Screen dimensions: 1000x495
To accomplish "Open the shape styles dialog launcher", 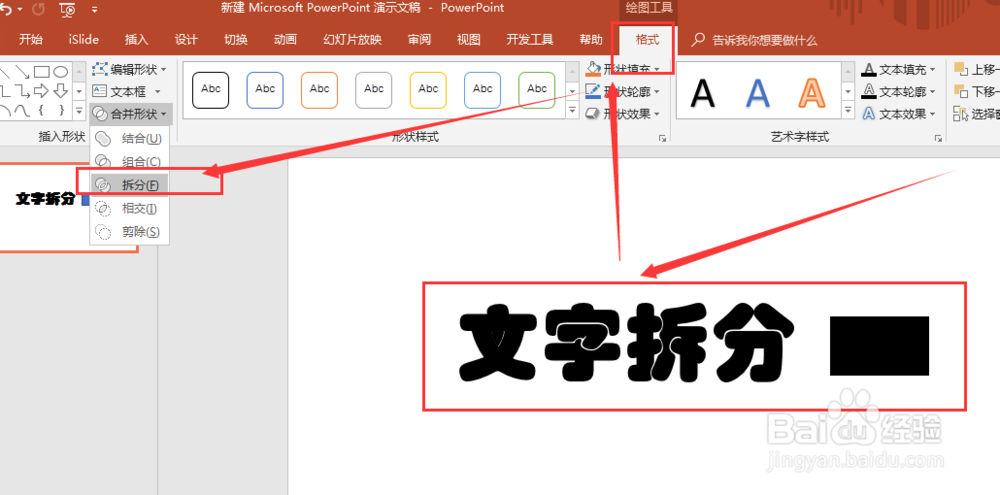I will point(663,138).
